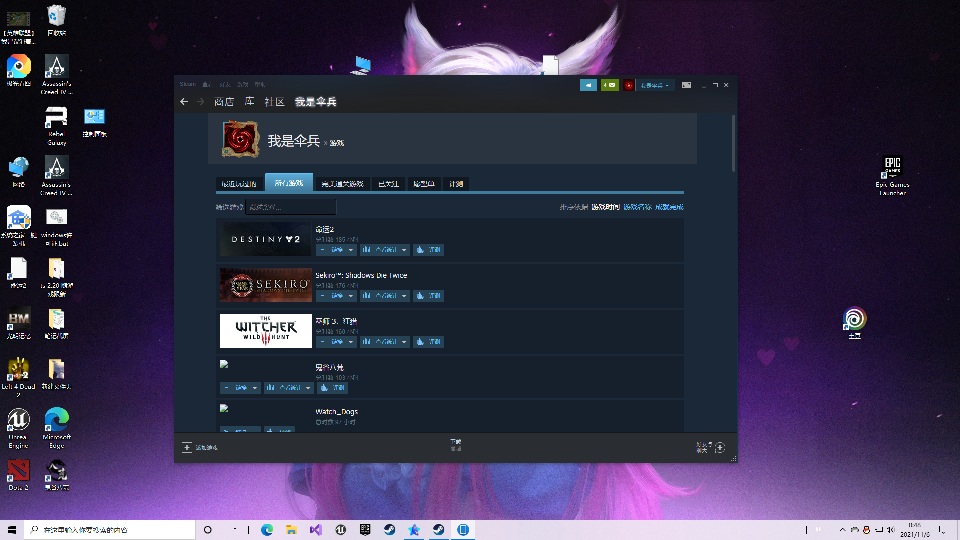
Task: Click the small red avatar in Steam title bar
Action: (629, 85)
